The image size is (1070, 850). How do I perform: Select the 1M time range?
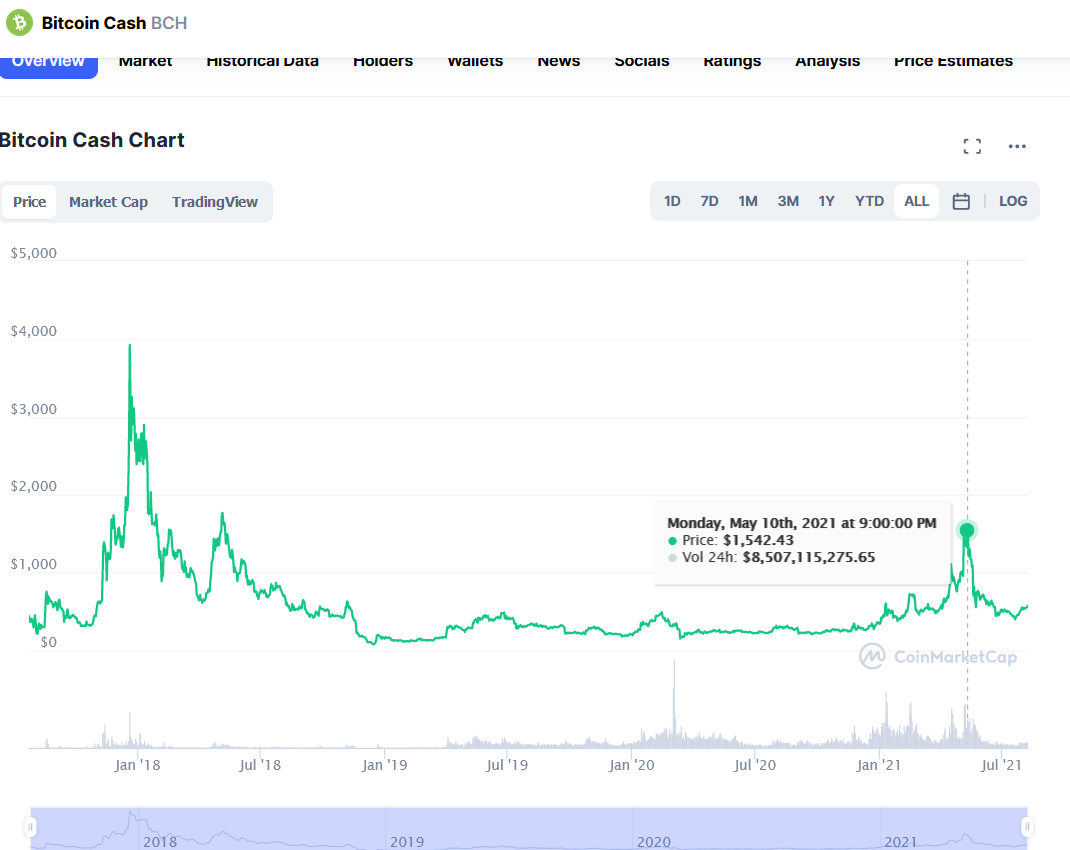point(748,201)
